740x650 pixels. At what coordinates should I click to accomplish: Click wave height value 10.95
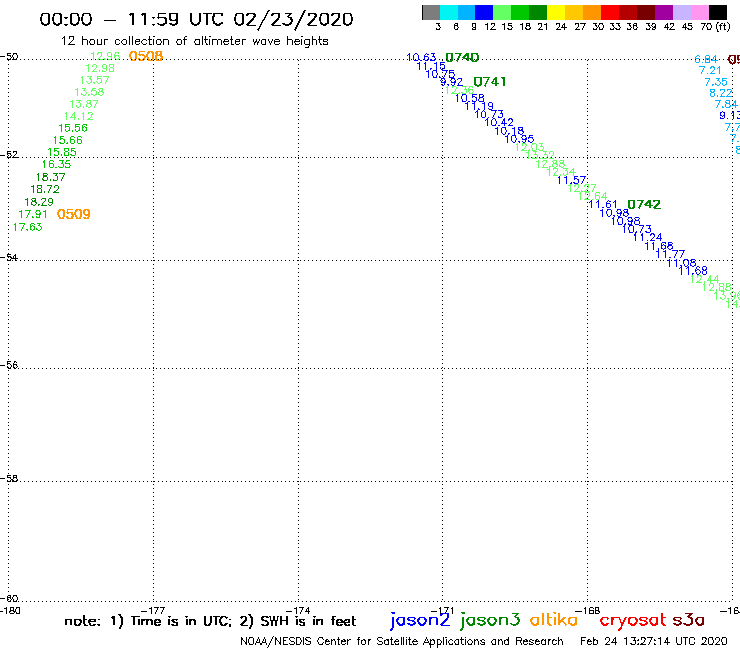tap(519, 139)
